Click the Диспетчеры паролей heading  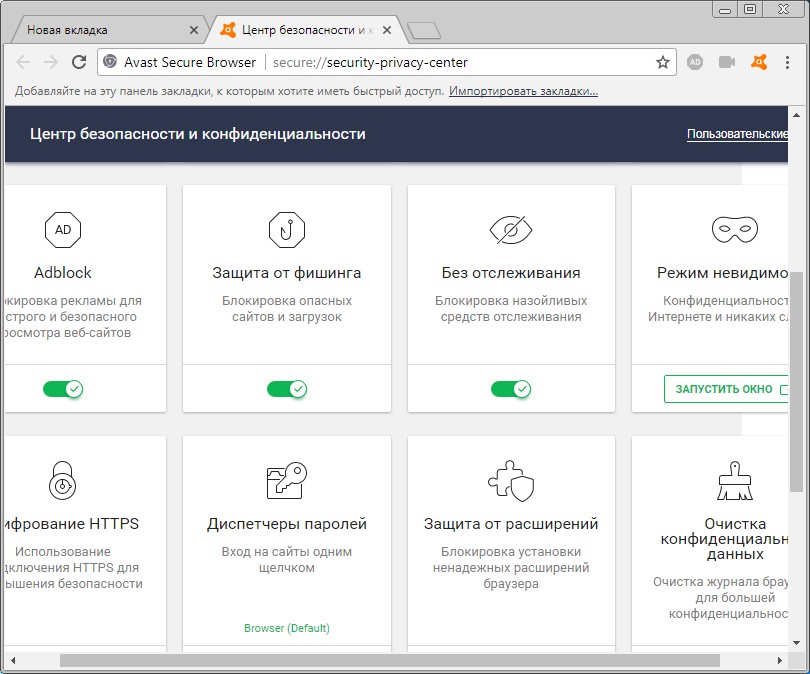coord(287,524)
